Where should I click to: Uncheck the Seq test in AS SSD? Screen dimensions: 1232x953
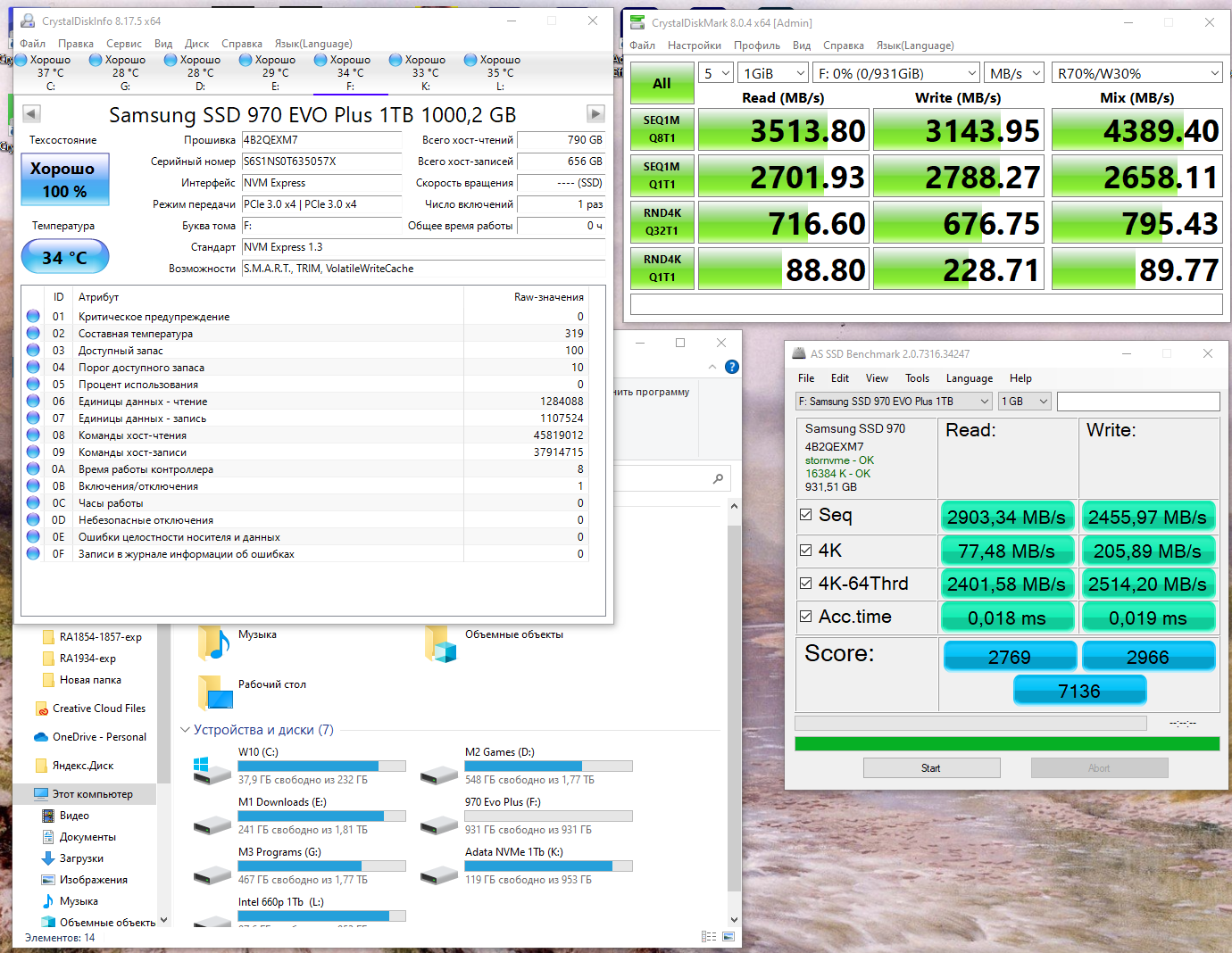point(806,515)
